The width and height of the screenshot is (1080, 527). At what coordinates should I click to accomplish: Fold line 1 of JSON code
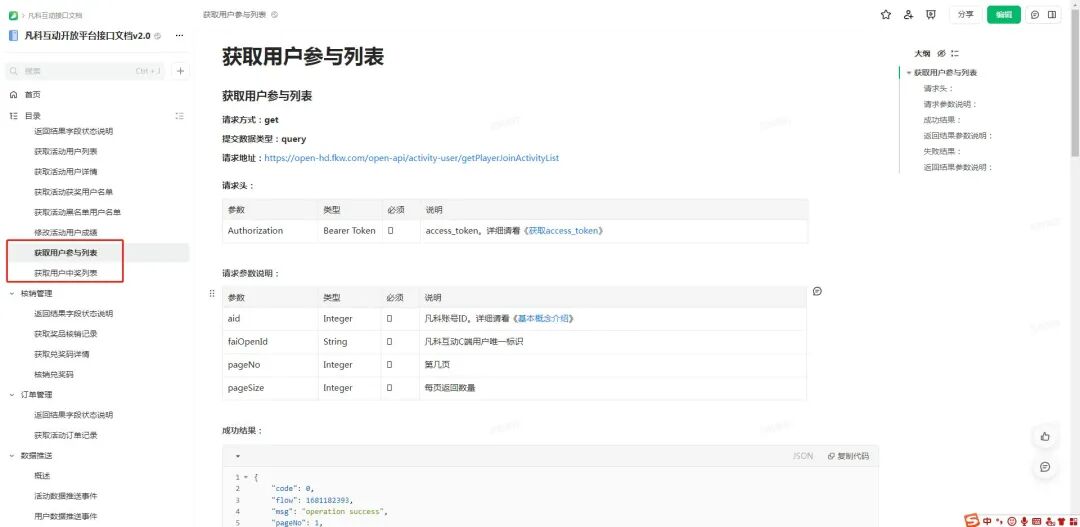point(246,477)
